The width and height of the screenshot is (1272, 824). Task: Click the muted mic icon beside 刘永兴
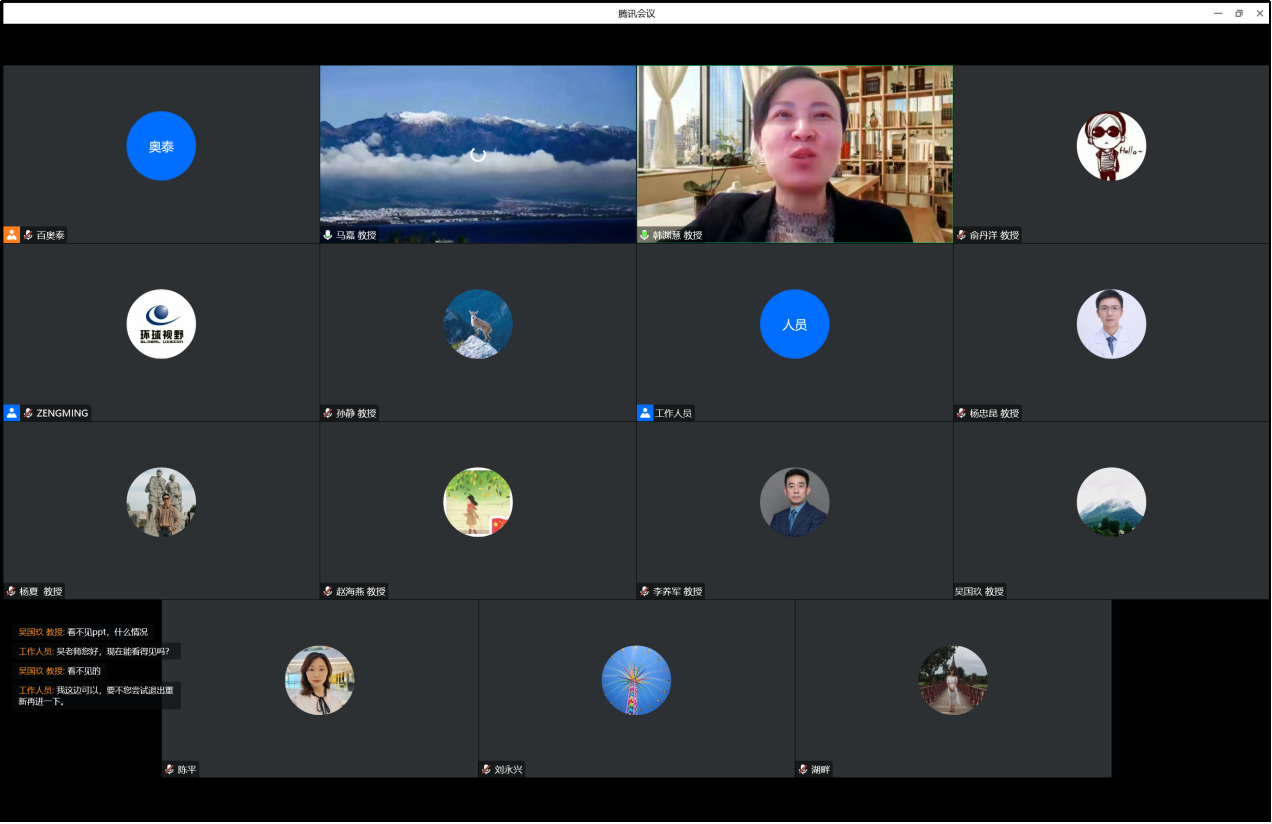[486, 769]
